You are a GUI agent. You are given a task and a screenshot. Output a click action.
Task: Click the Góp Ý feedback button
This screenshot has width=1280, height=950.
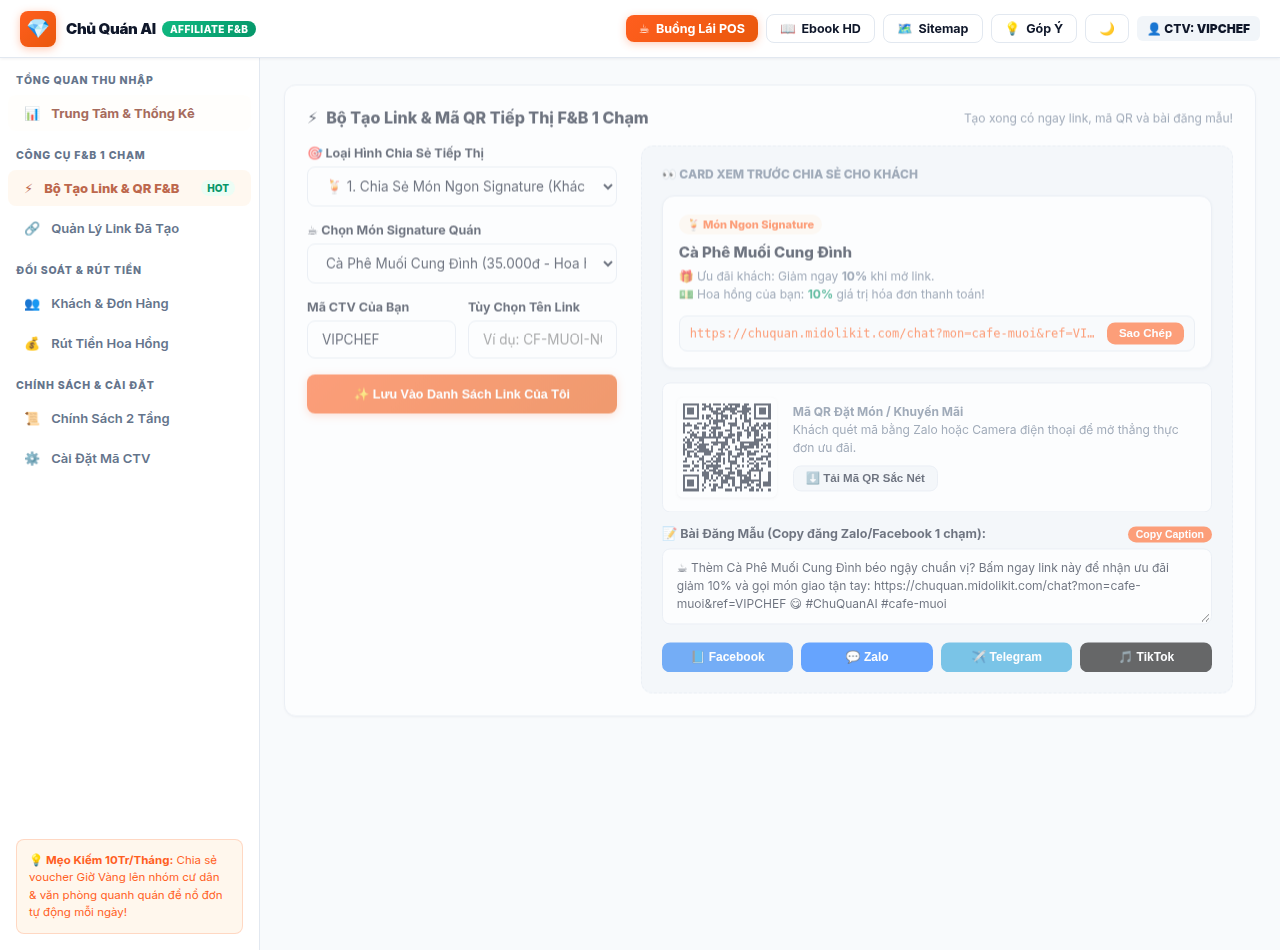(x=1034, y=29)
